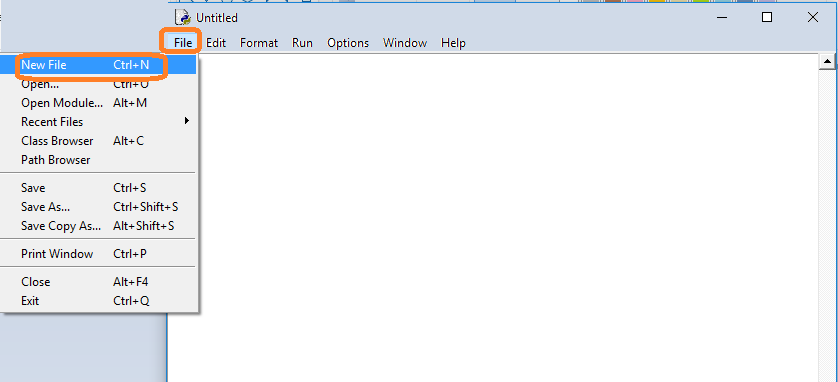Choose Save Copy As... entry
This screenshot has height=382, width=838.
[98, 226]
